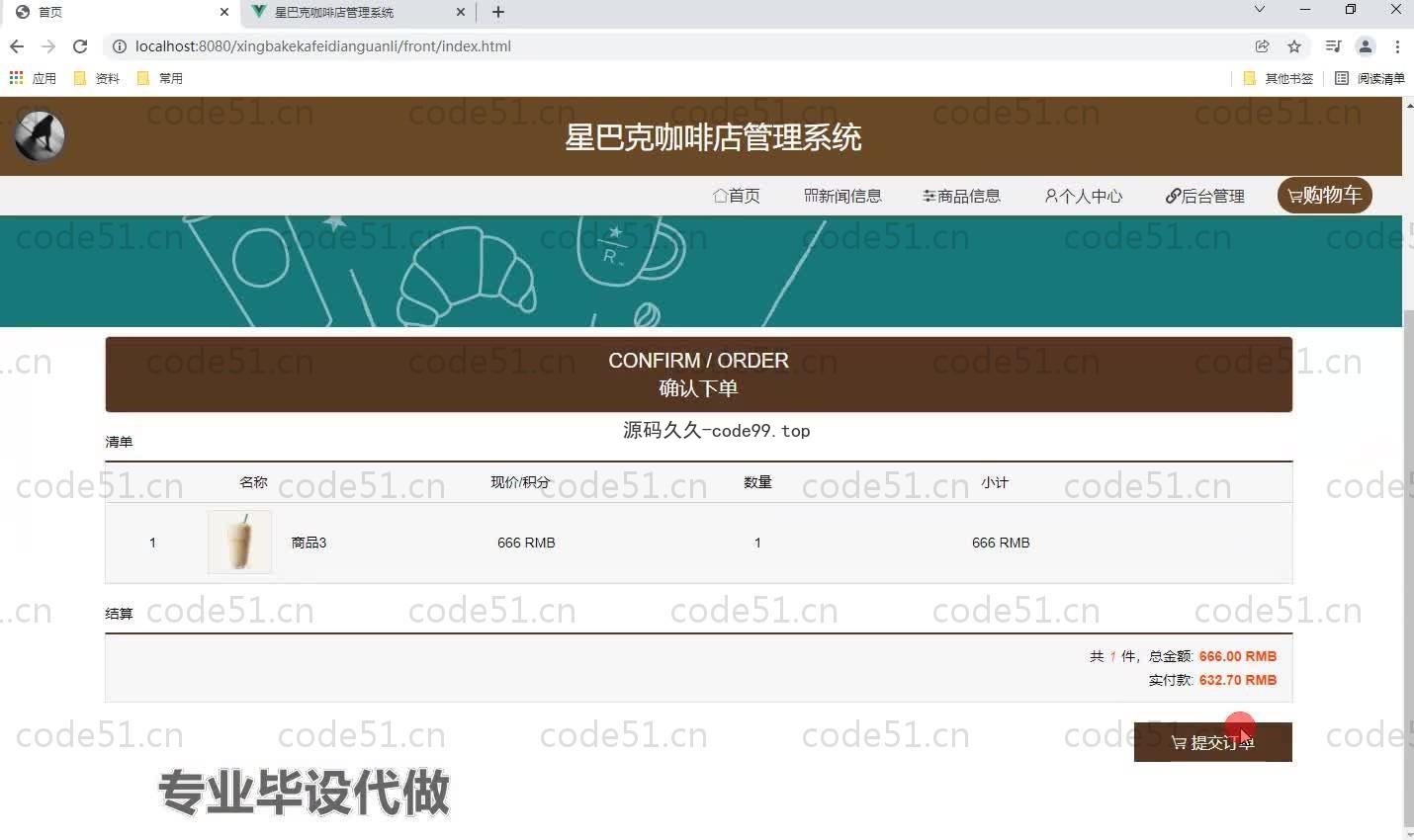Open the Chrome three-dot menu

tap(1397, 46)
